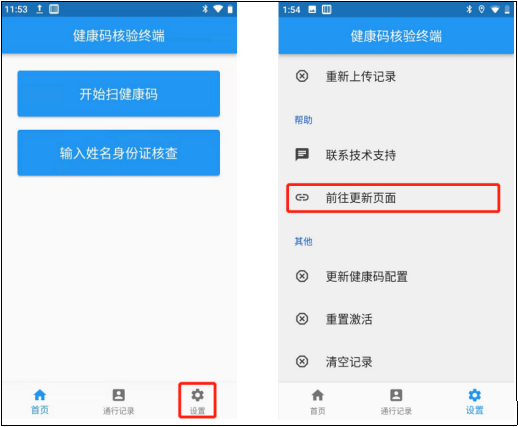This screenshot has width=518, height=427.
Task: Open 通行记录 tab on the left phone
Action: pos(119,401)
